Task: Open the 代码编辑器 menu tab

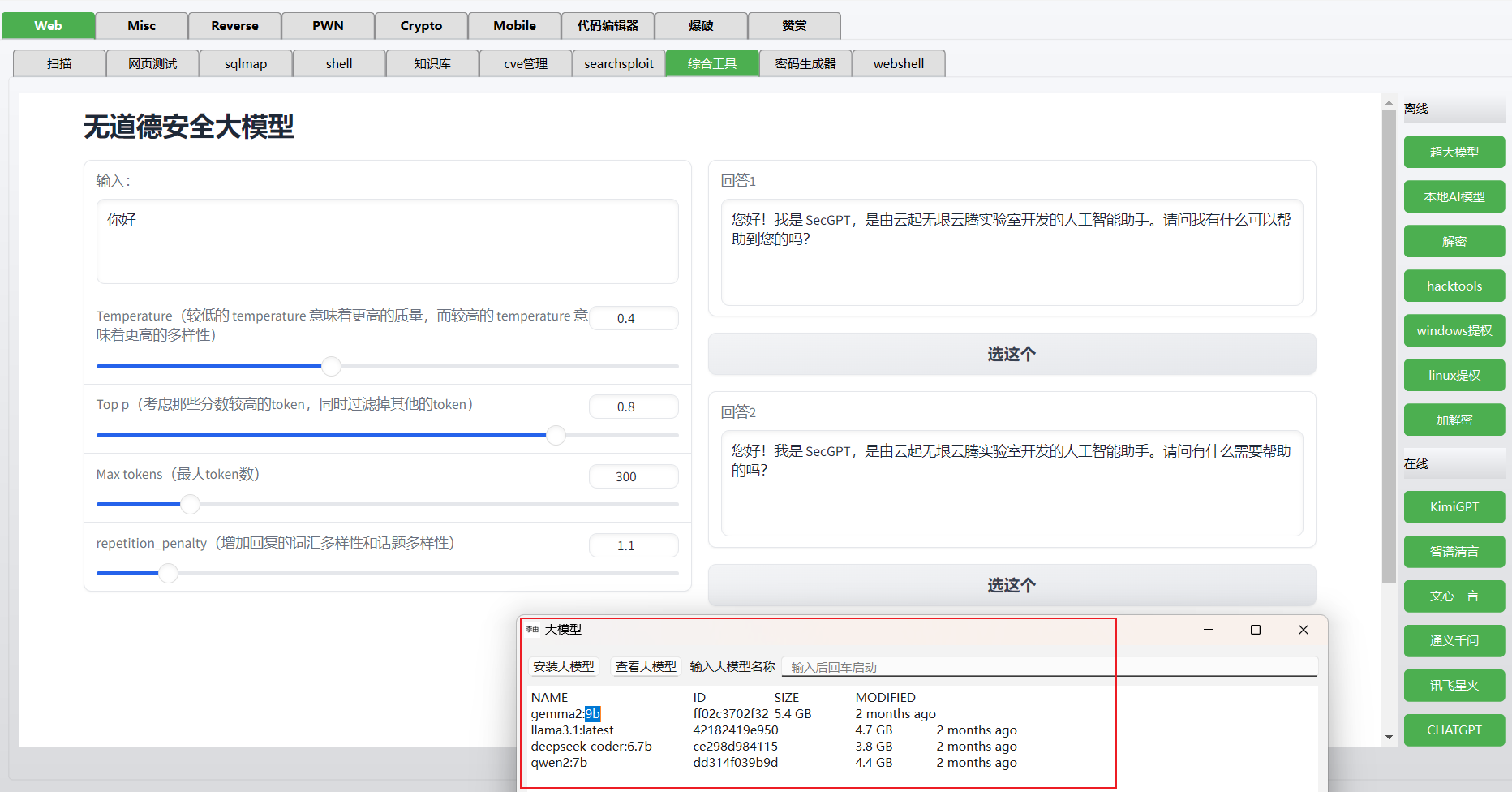Action: [607, 25]
